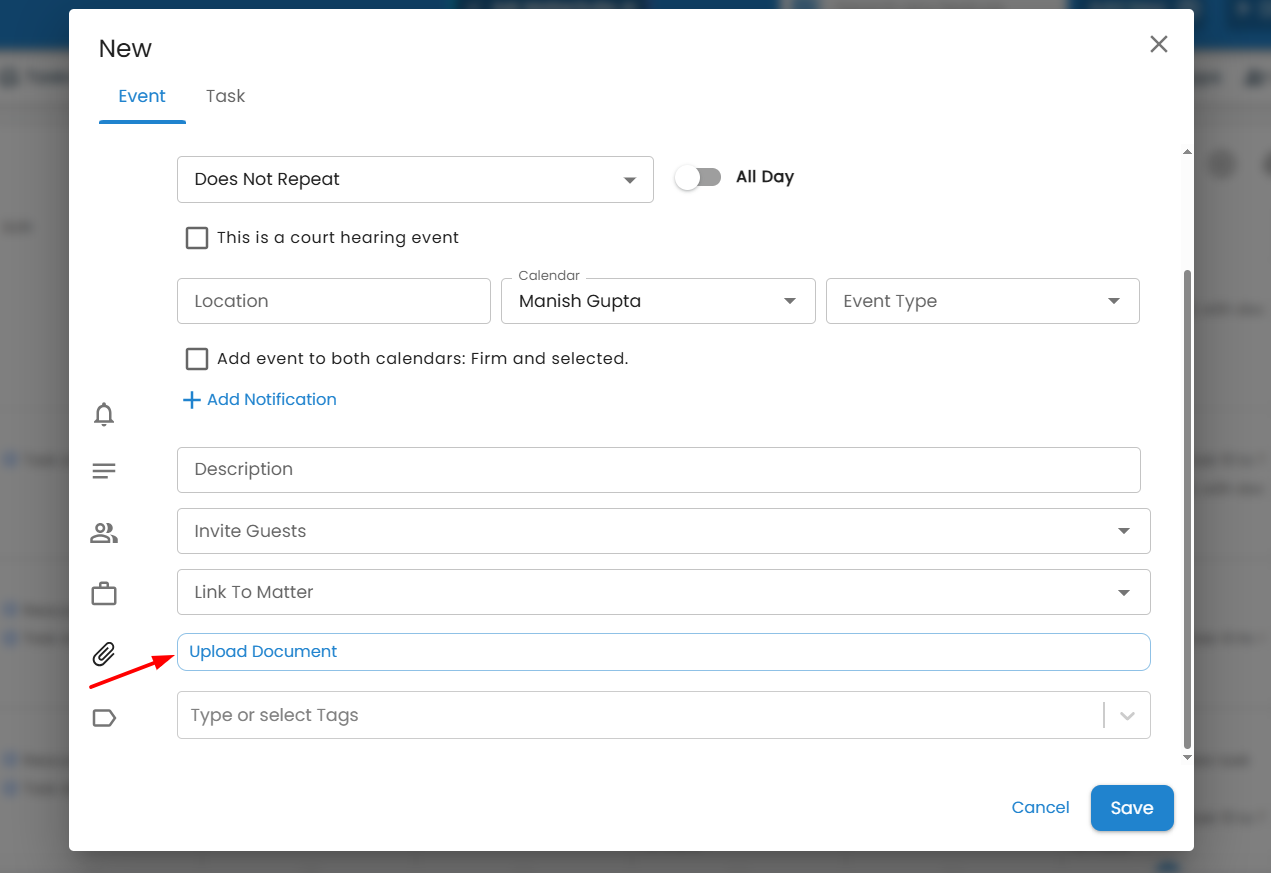Select the Event tab
Viewport: 1271px width, 873px height.
click(142, 96)
